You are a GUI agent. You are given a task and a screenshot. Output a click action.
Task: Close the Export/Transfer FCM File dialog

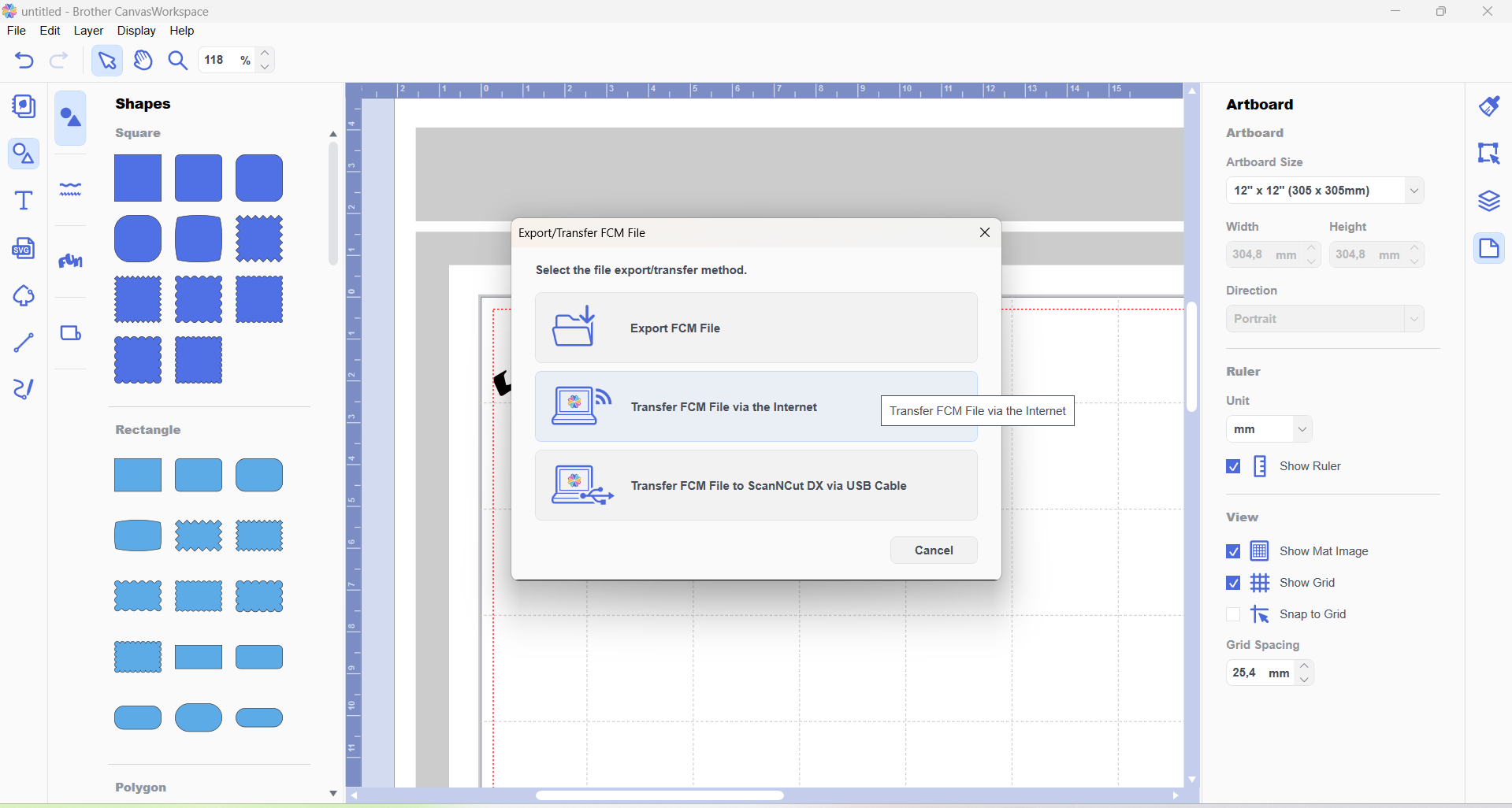(985, 232)
